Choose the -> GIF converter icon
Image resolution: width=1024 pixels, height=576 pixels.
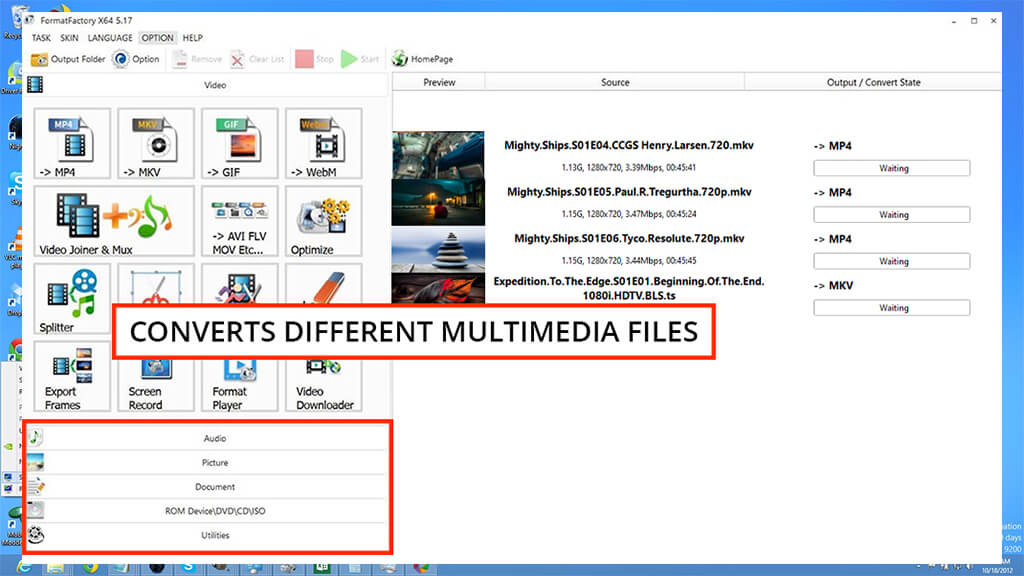click(x=240, y=144)
